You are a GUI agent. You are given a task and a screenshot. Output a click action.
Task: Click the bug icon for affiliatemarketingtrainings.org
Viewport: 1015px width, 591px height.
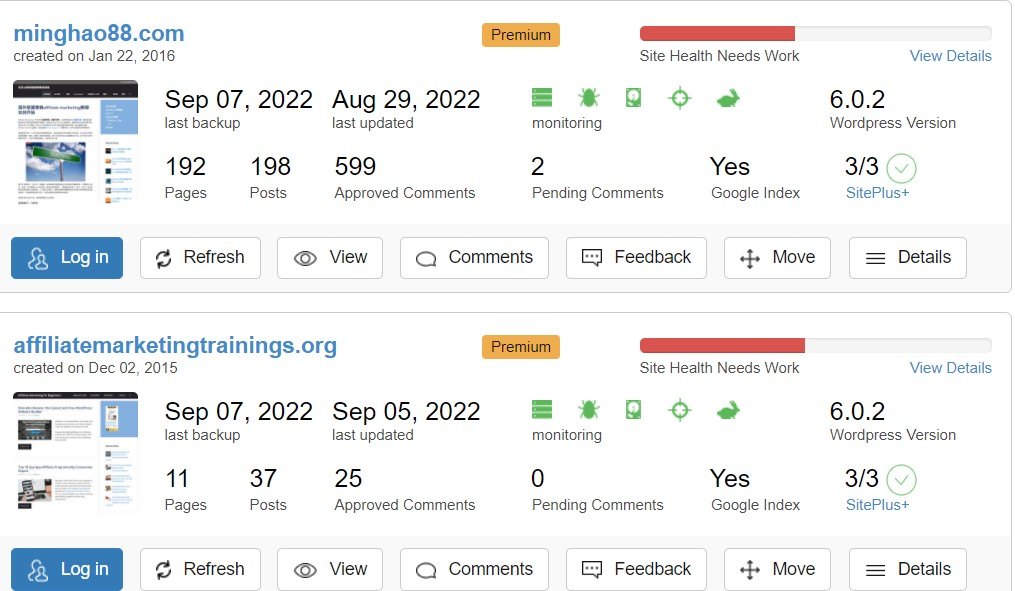pyautogui.click(x=588, y=410)
